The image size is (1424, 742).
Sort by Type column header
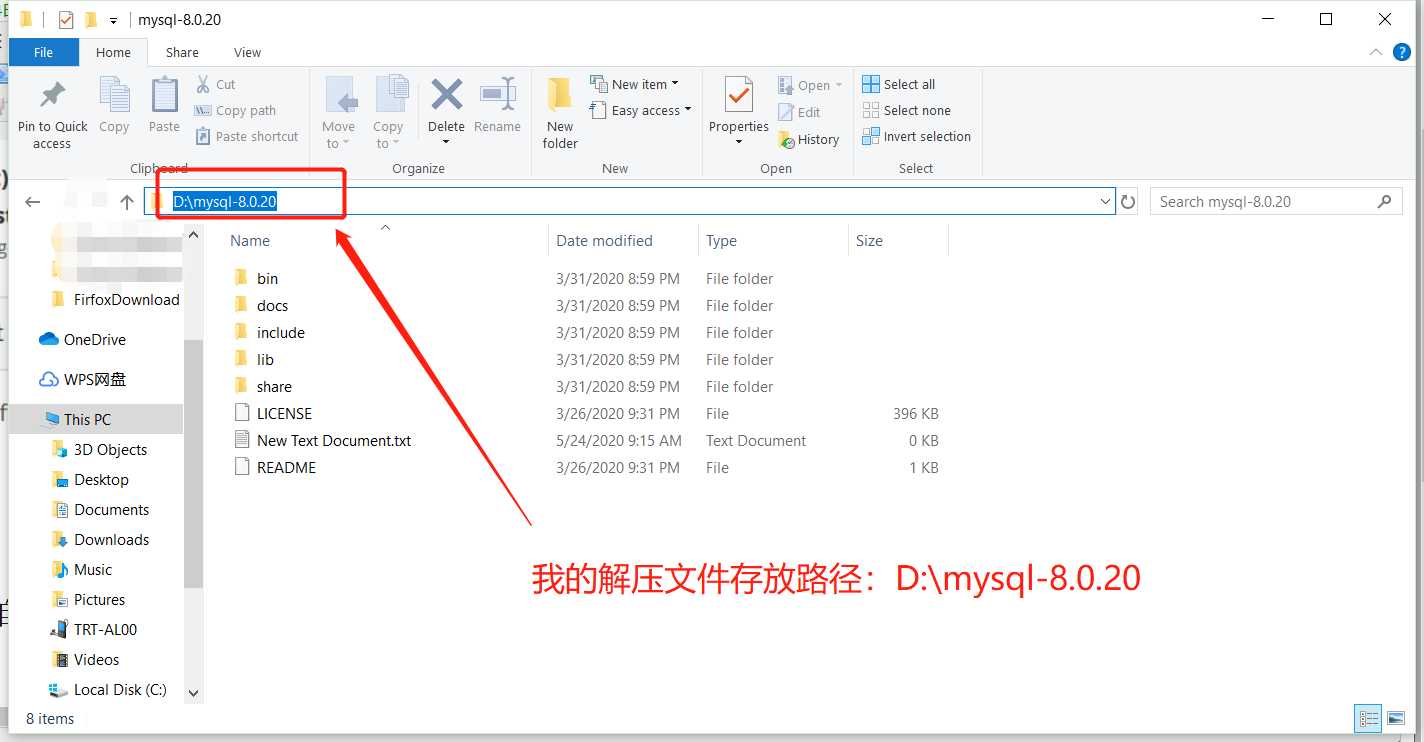tap(721, 240)
